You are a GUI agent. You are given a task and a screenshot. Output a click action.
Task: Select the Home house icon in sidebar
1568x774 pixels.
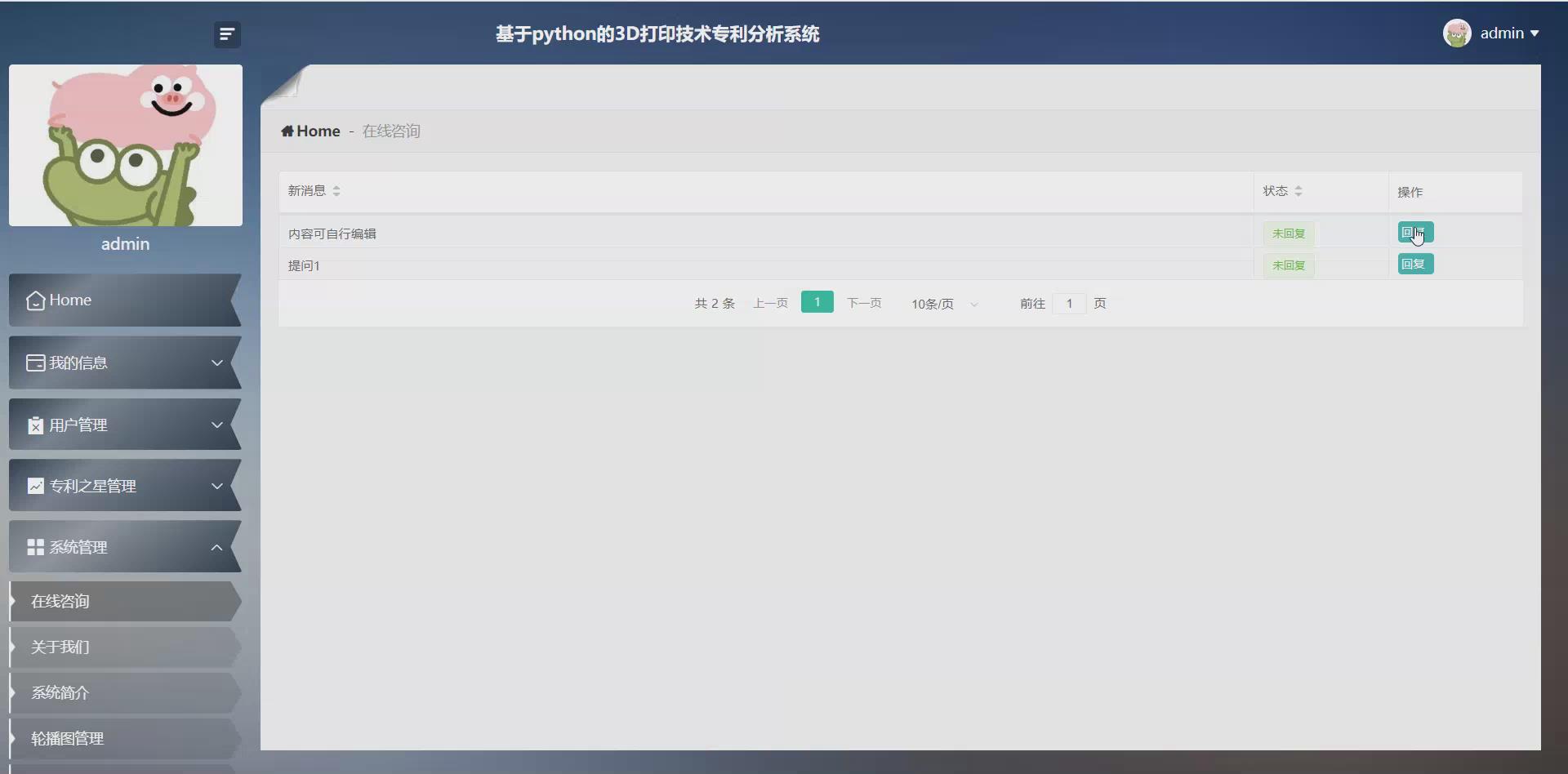point(34,300)
